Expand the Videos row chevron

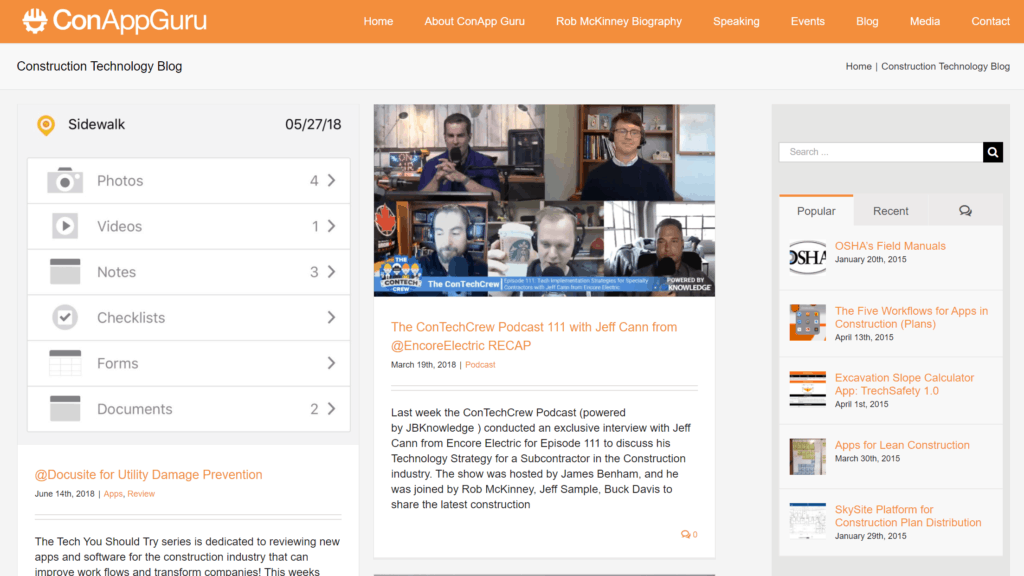coord(332,226)
